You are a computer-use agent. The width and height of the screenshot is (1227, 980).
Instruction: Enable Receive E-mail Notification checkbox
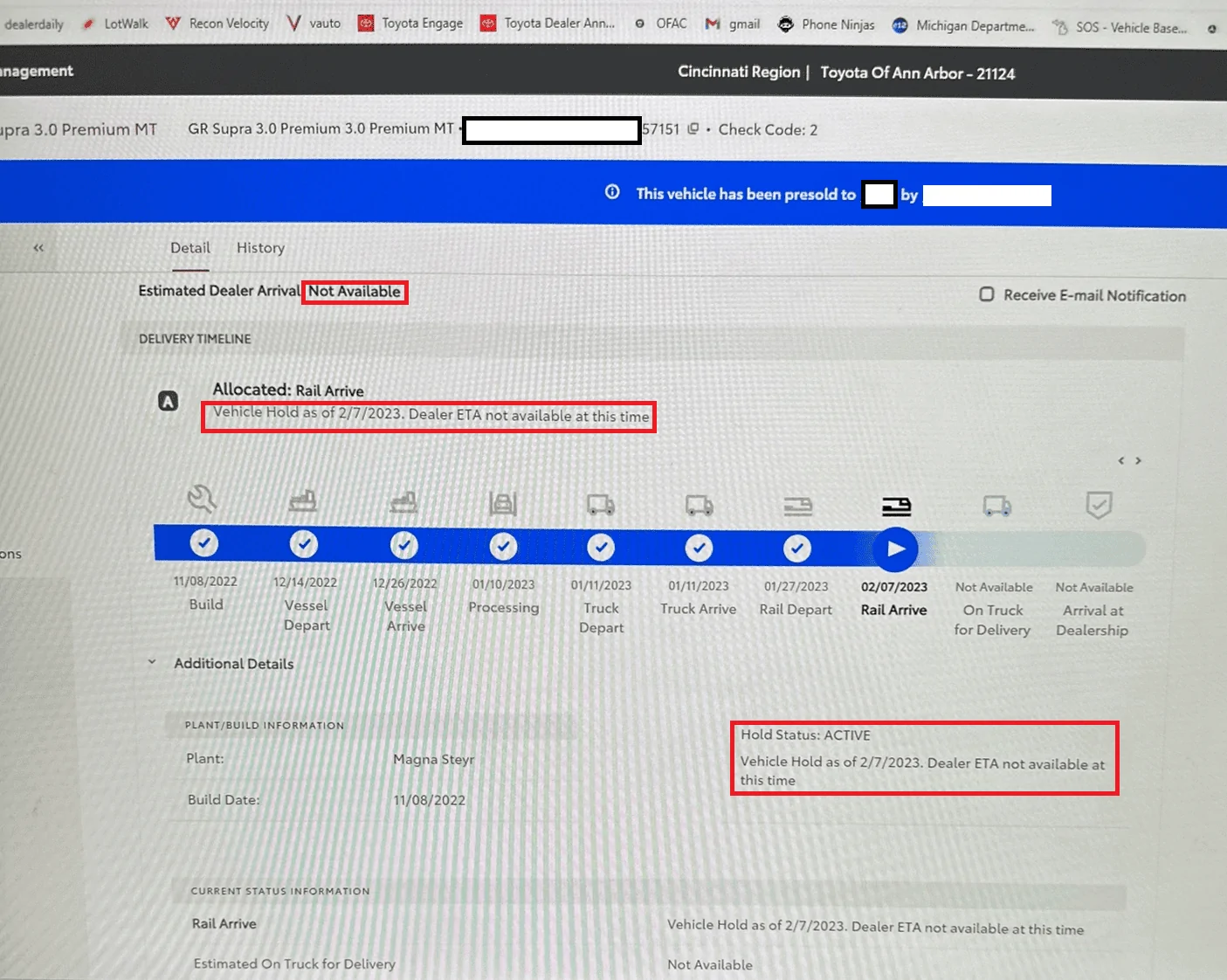click(987, 294)
